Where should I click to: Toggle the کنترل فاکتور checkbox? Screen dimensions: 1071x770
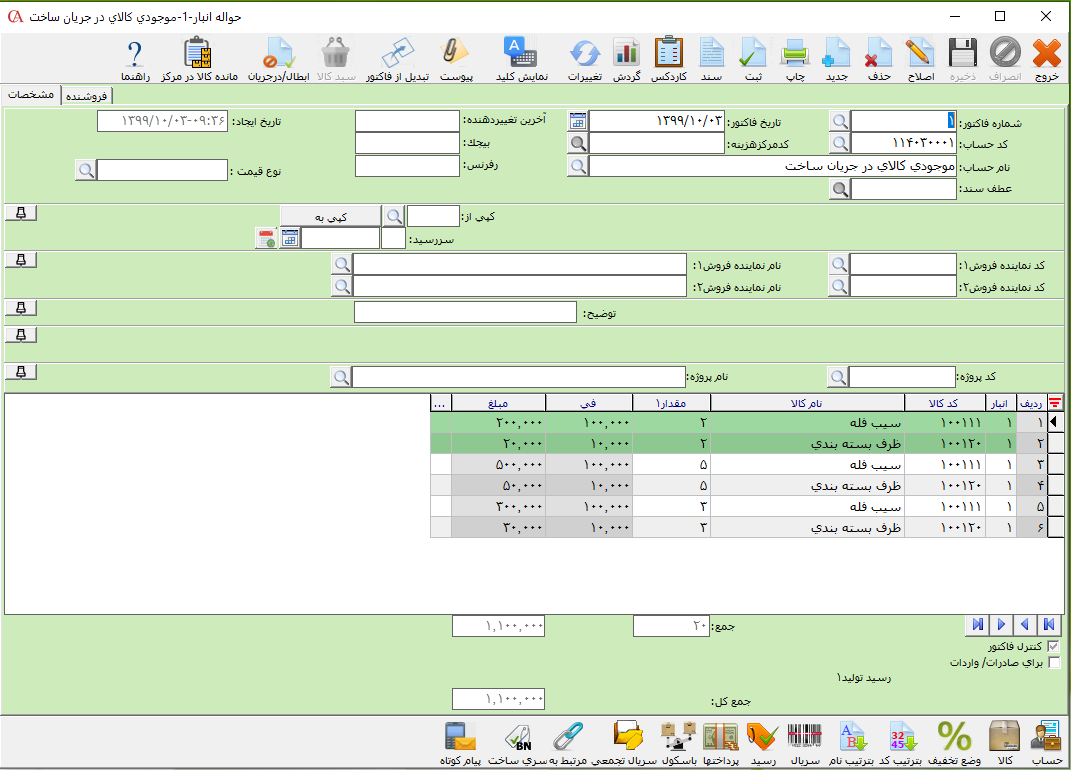[x=1053, y=647]
